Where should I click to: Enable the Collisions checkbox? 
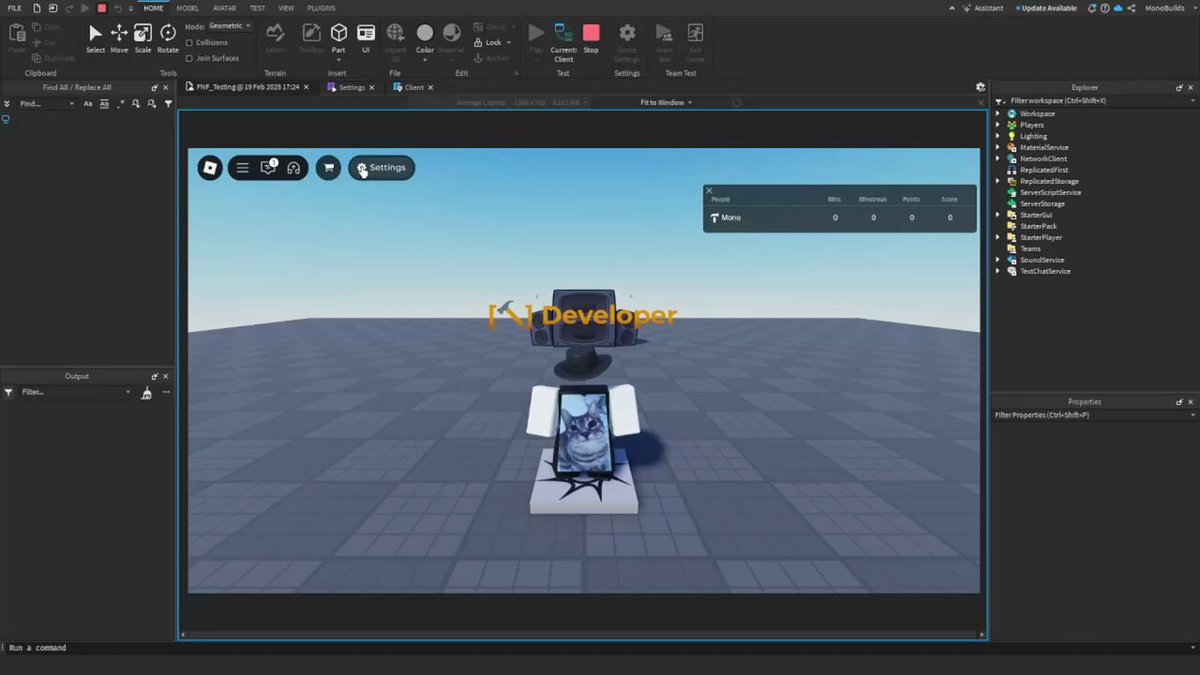(x=190, y=43)
